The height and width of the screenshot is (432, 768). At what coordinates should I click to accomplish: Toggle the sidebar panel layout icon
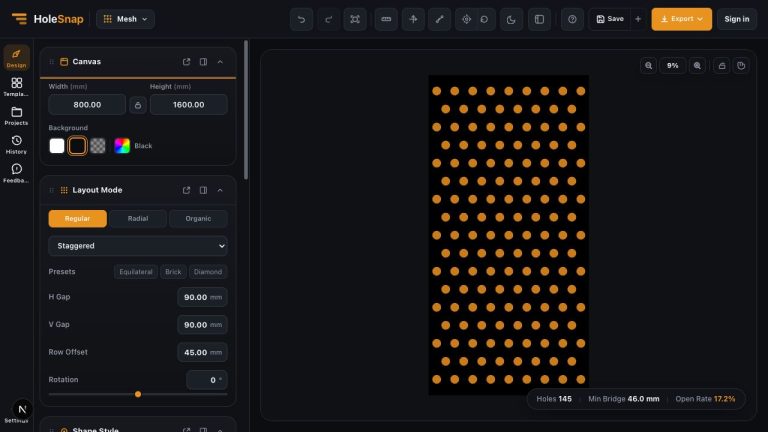[x=539, y=19]
